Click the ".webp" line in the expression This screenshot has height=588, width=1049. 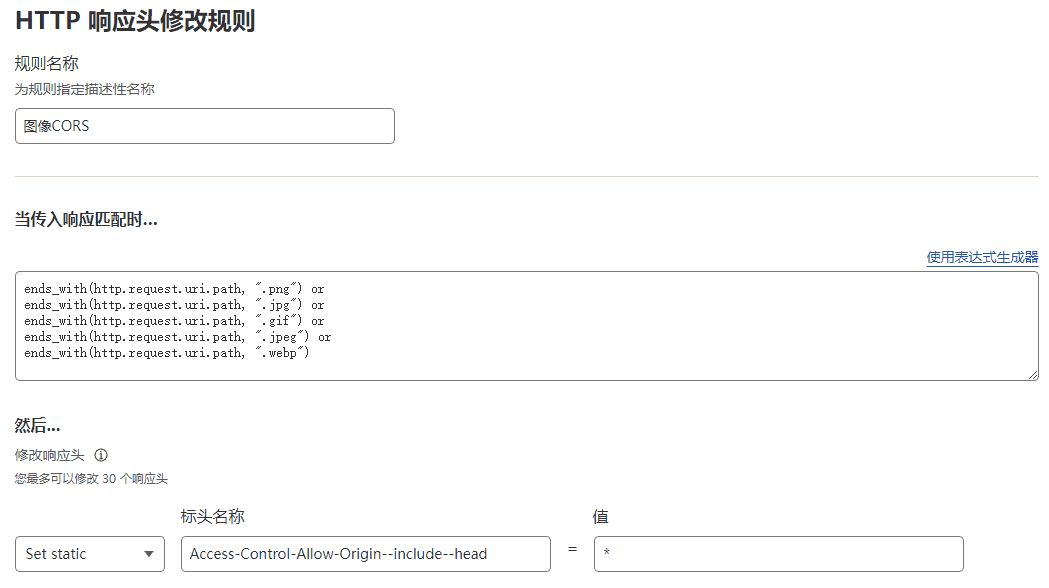coord(167,353)
